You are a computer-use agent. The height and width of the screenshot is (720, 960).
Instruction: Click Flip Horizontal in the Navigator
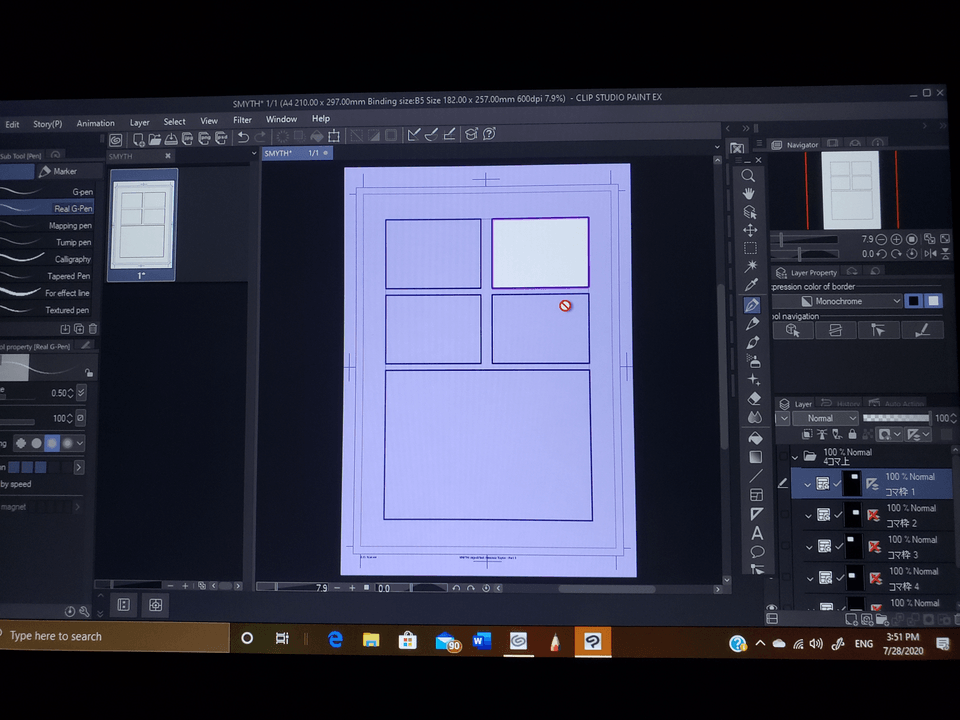(930, 253)
